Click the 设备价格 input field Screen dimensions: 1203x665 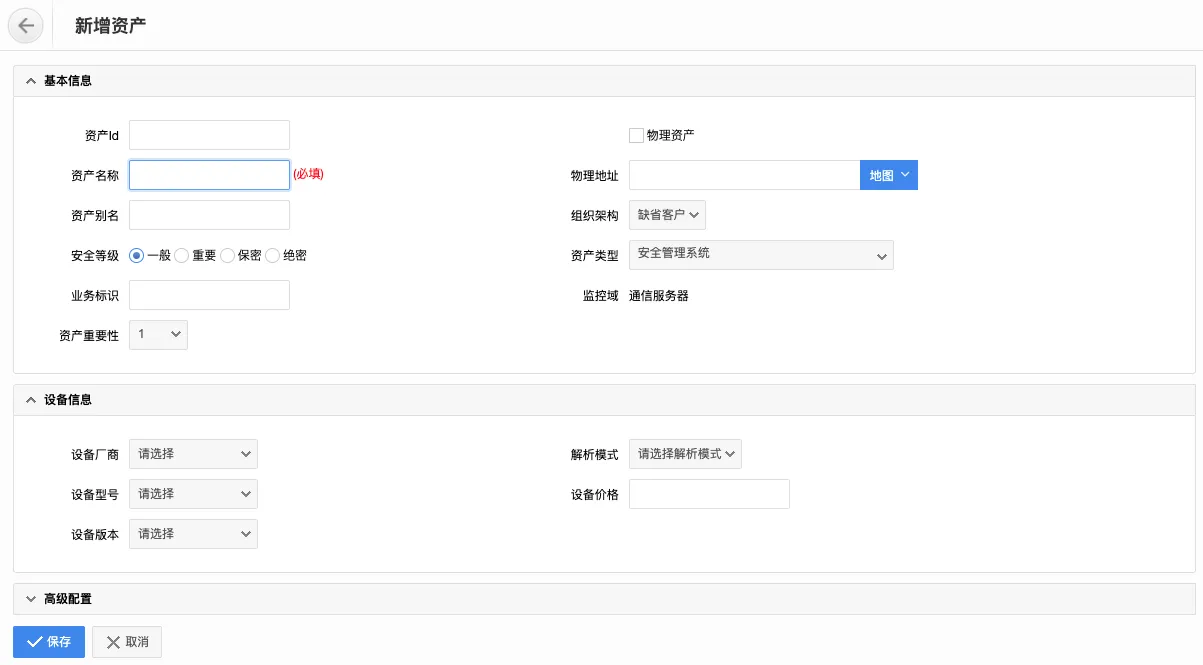point(709,494)
